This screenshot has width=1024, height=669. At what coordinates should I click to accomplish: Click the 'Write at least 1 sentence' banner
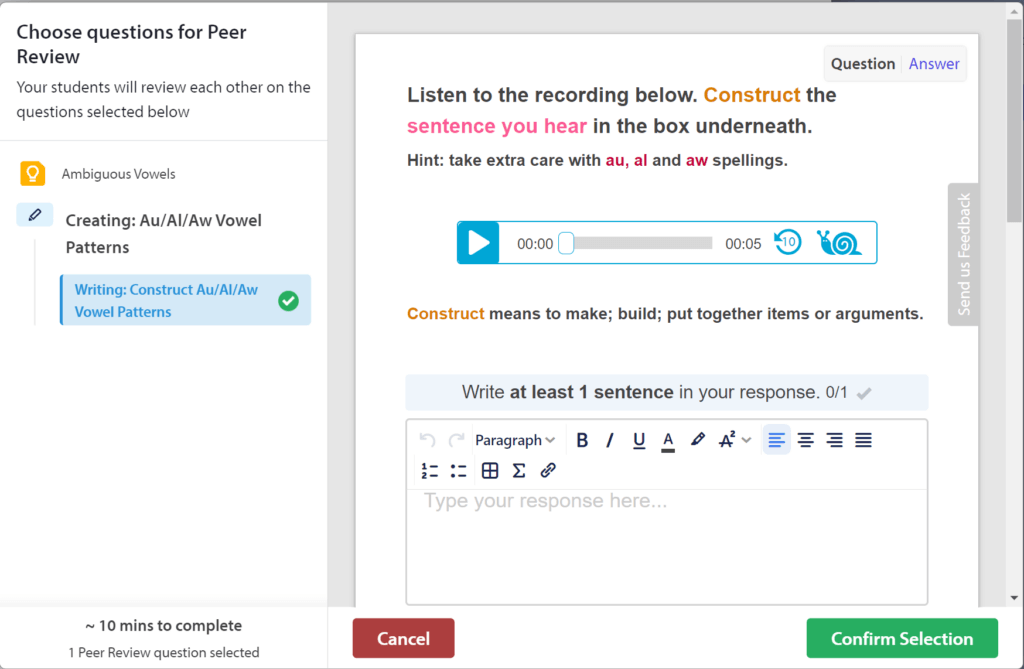667,392
